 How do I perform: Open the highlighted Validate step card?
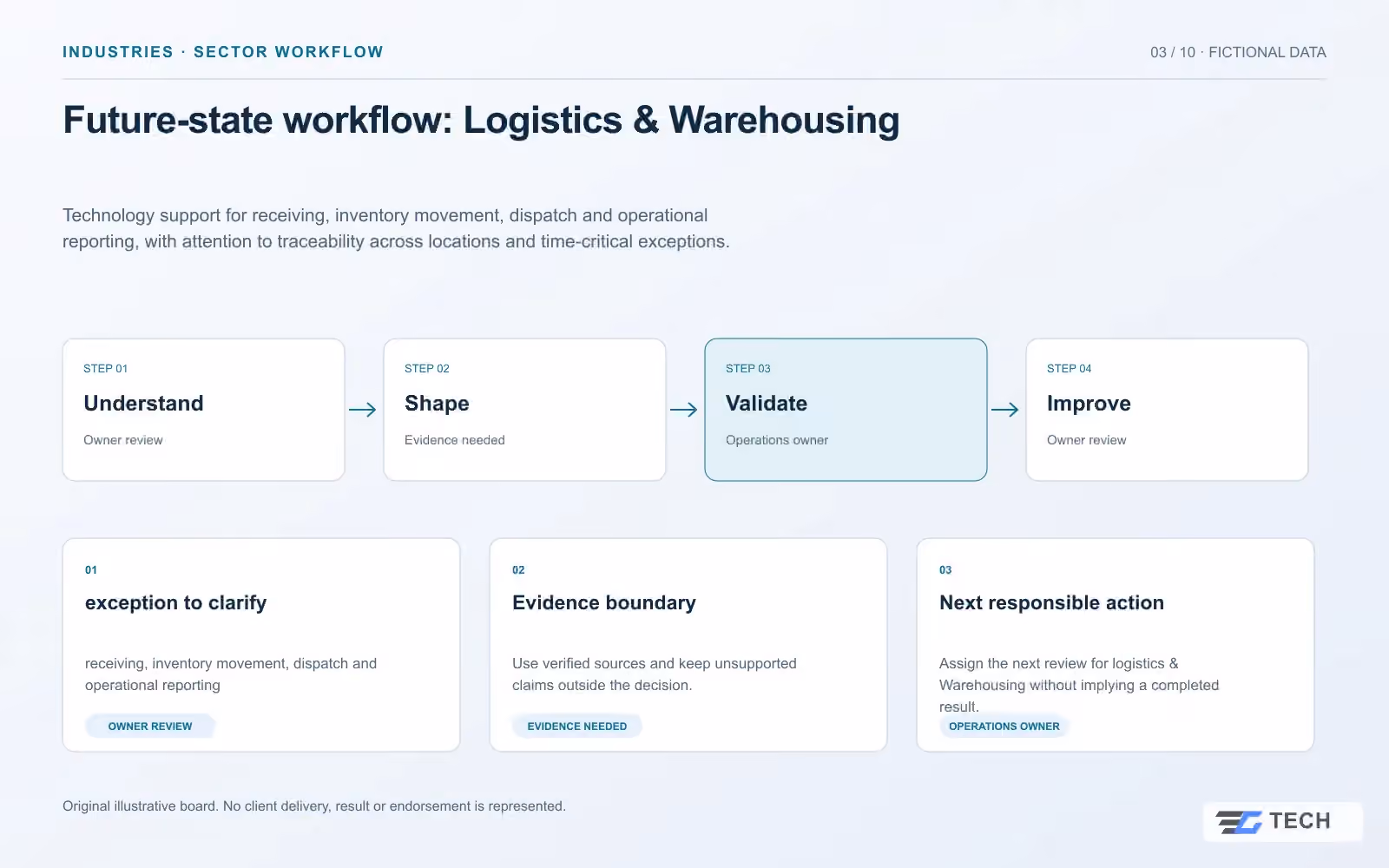(846, 410)
